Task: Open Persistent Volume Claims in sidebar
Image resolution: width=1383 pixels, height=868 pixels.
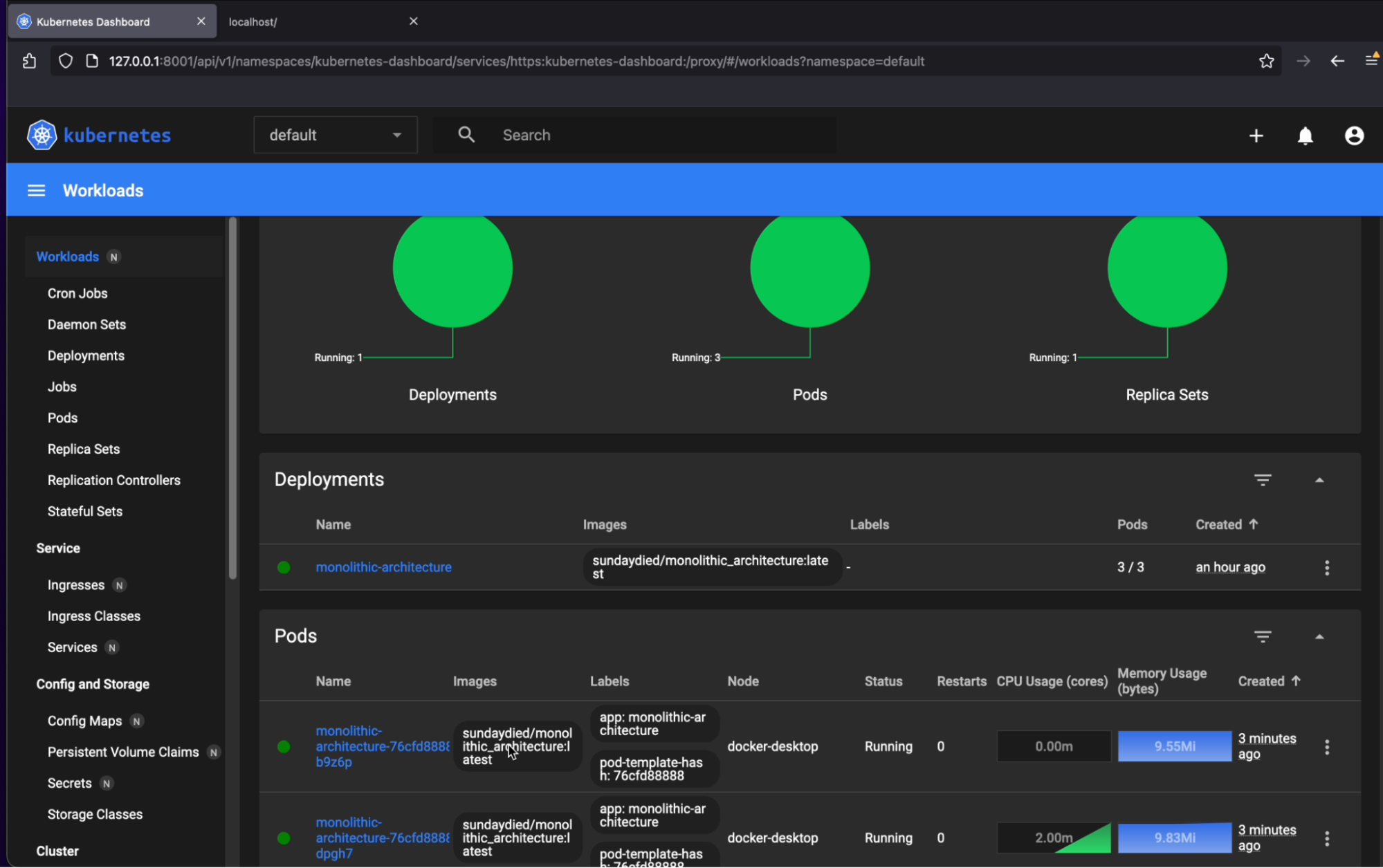Action: click(x=122, y=752)
